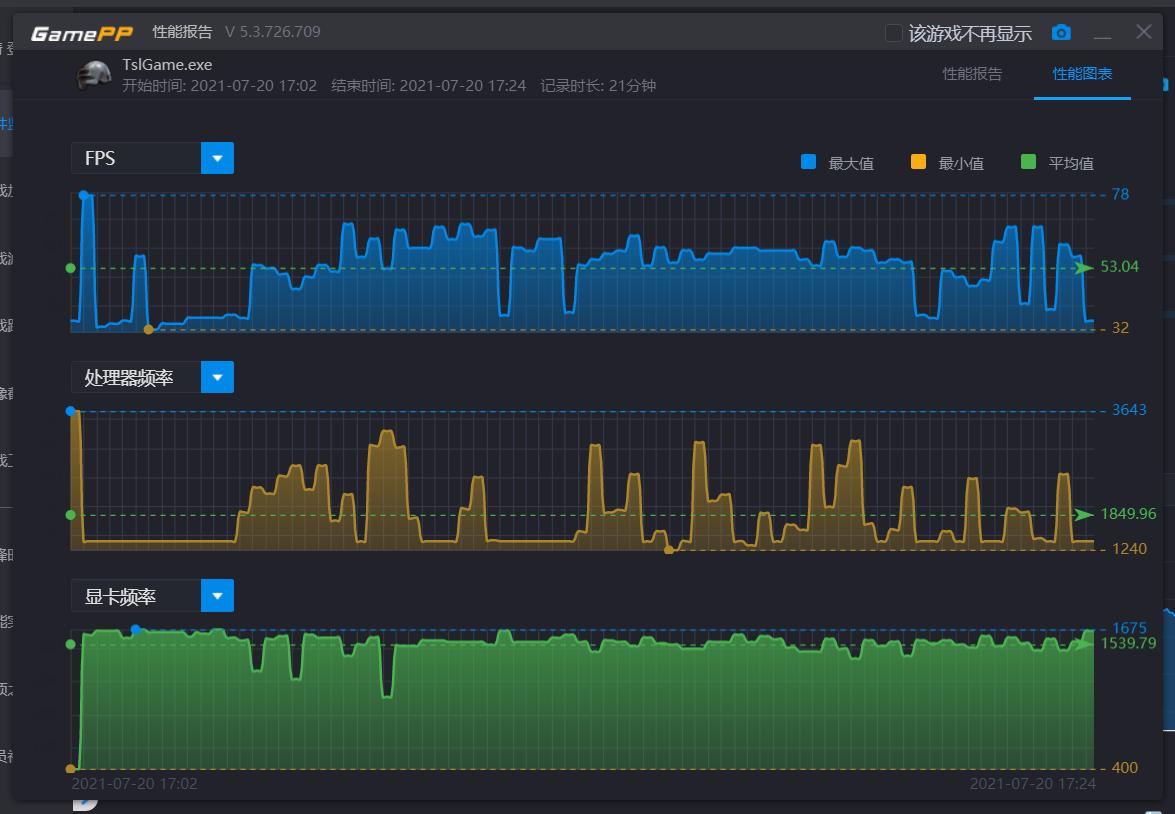This screenshot has width=1175, height=814.
Task: Click the FPS minimum point marker on chart
Action: (148, 329)
